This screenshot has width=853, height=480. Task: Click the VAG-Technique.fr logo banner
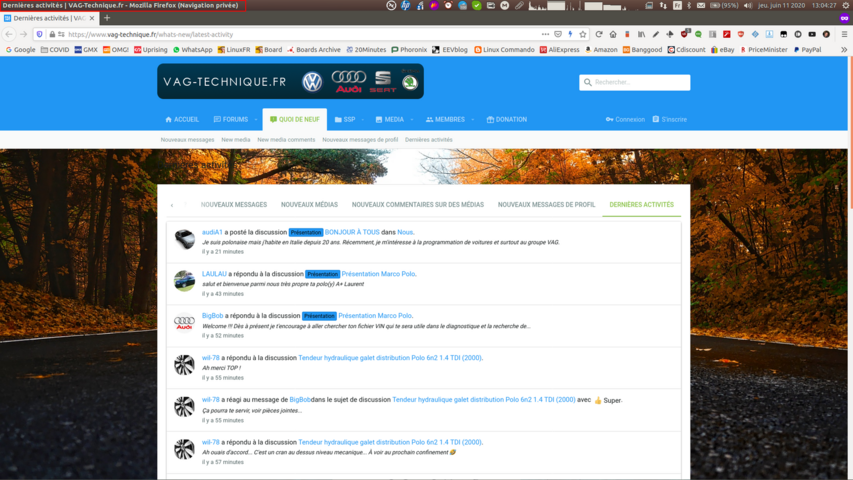click(290, 81)
